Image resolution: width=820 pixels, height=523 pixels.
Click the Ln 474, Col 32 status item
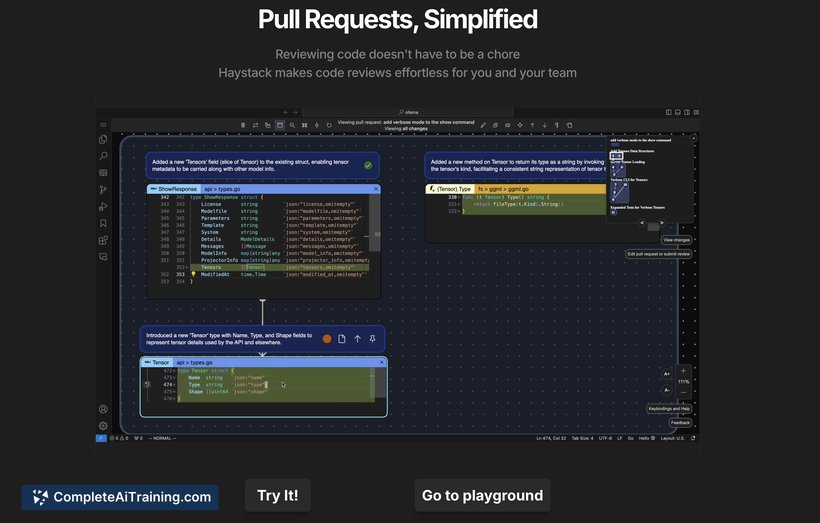(551, 438)
